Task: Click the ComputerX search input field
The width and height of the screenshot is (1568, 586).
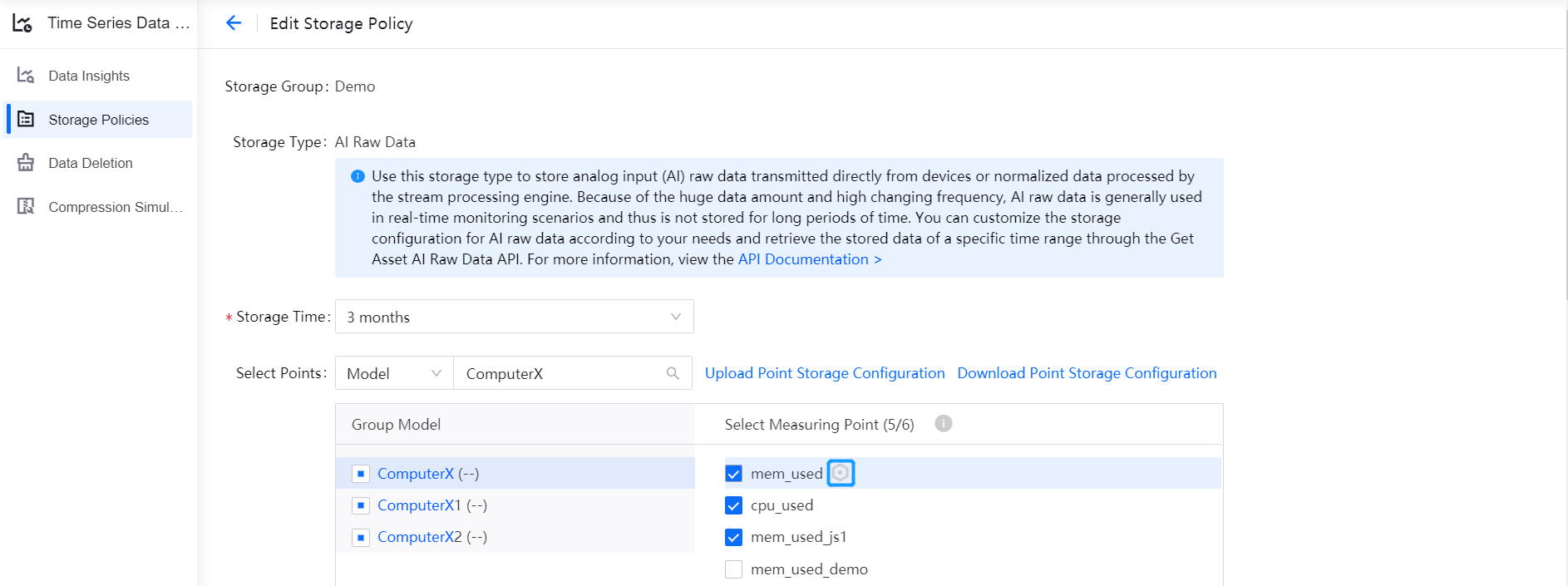Action: [573, 373]
